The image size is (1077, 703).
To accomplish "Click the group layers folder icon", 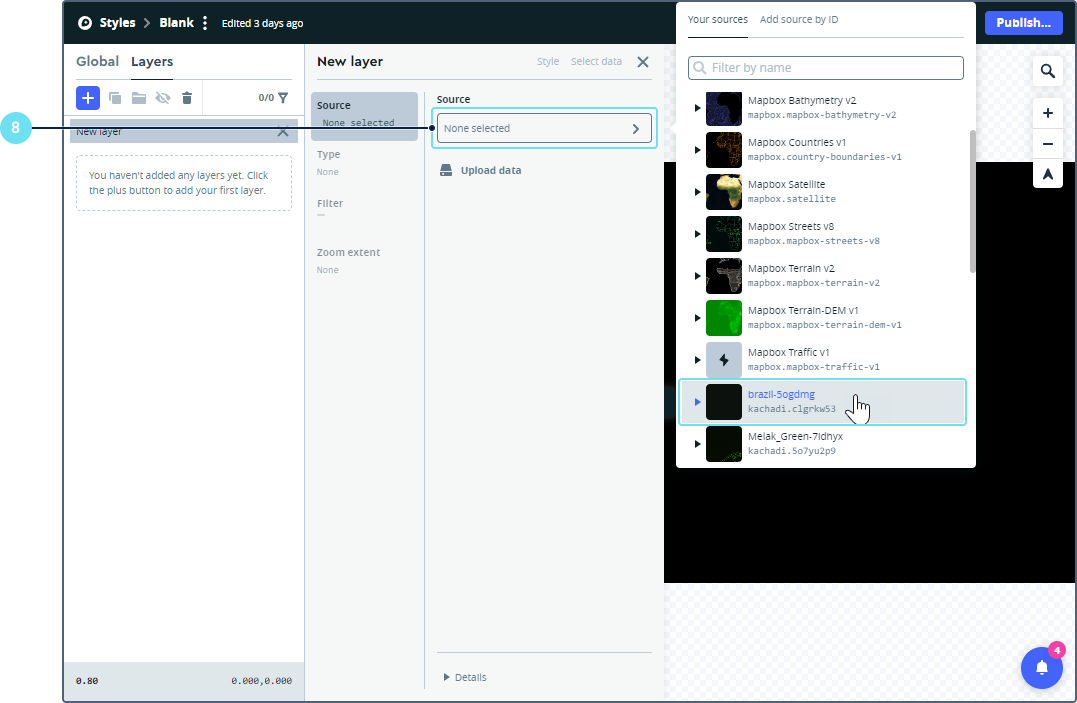I will pos(139,98).
